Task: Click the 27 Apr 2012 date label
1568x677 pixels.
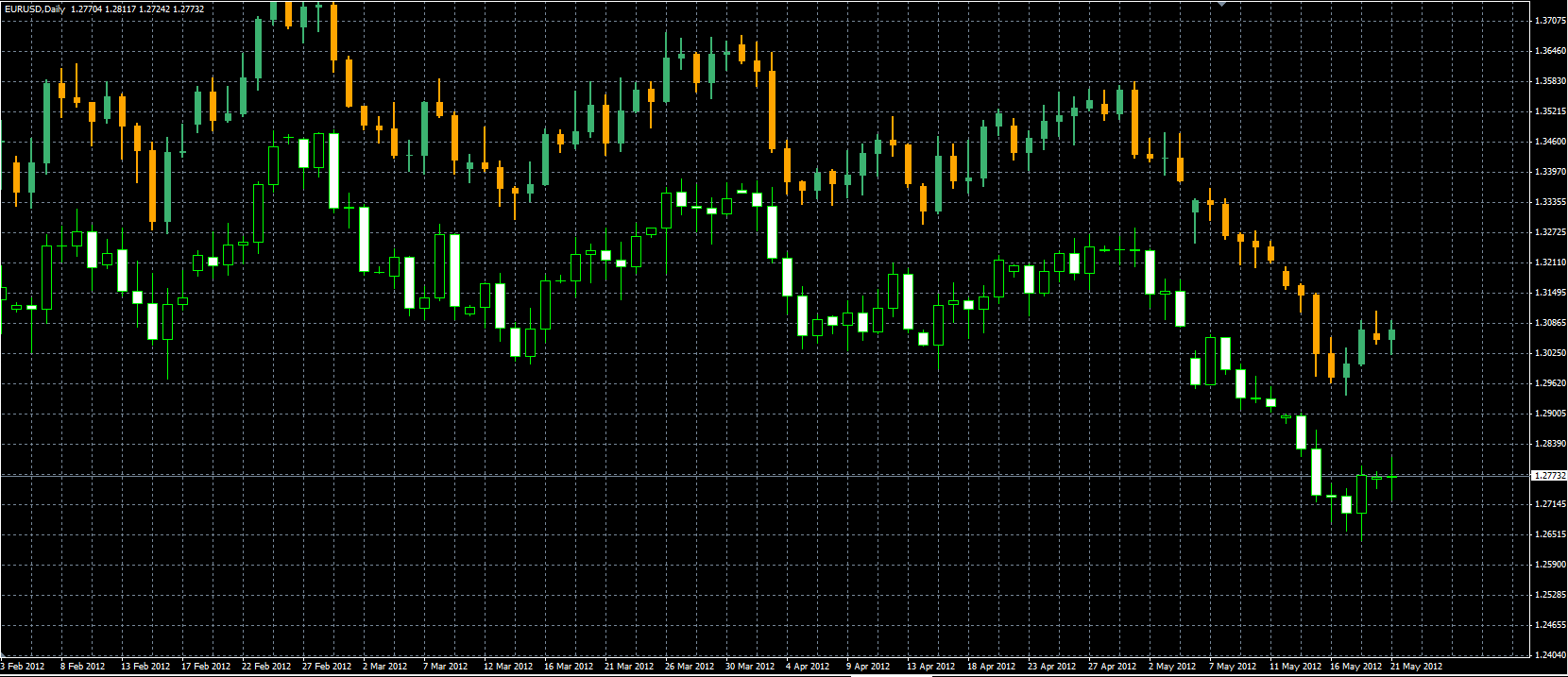Action: point(1112,667)
